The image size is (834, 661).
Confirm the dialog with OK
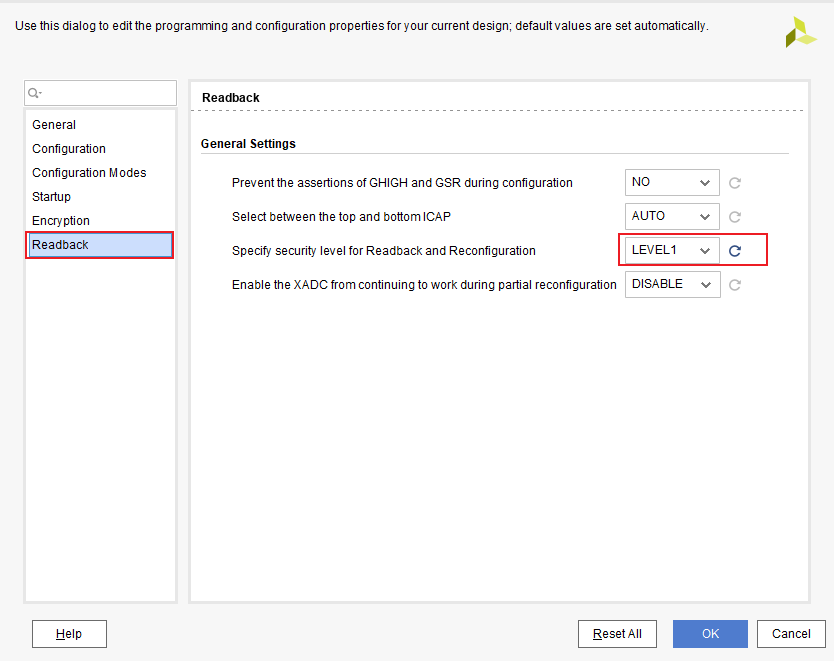pyautogui.click(x=710, y=634)
